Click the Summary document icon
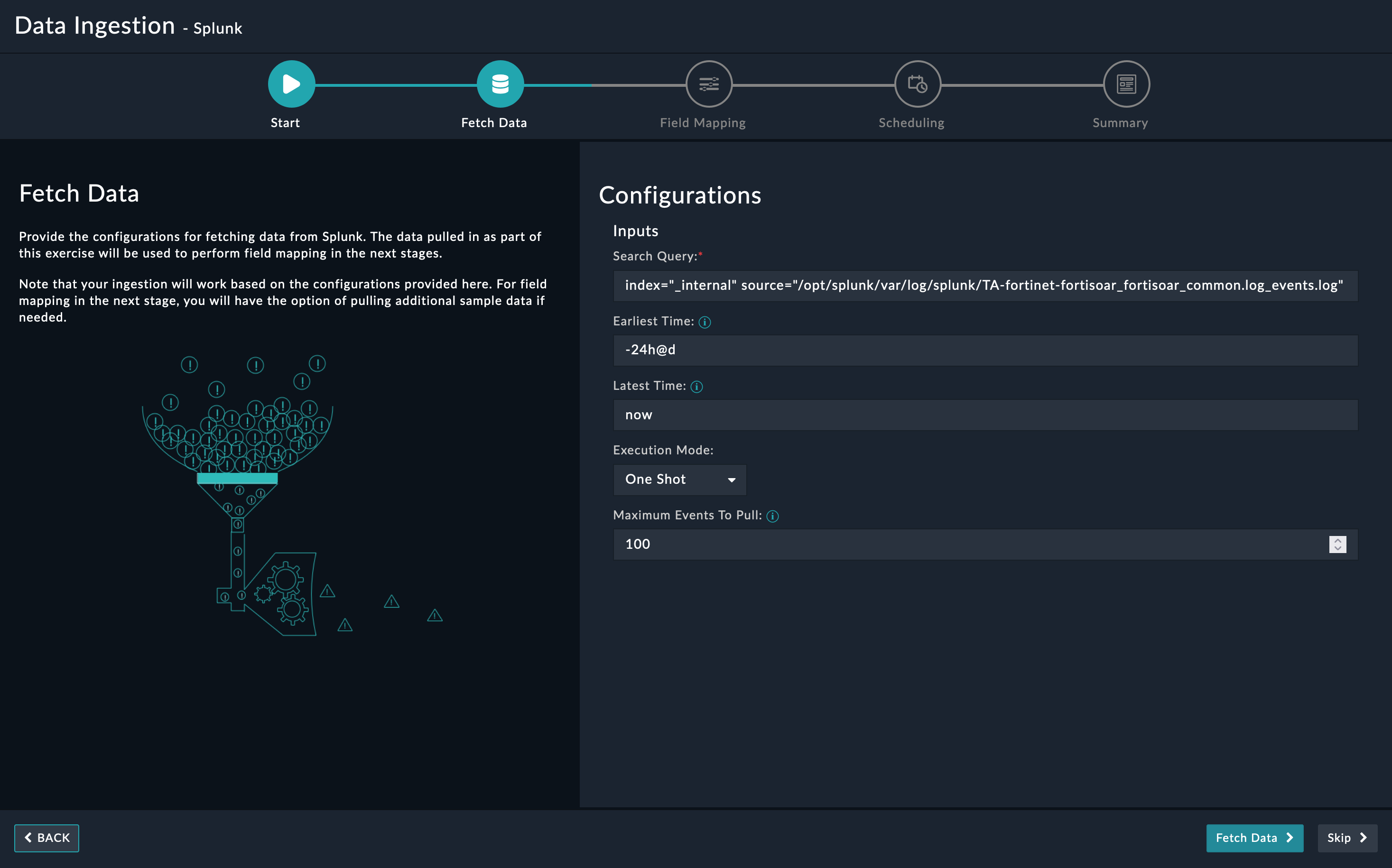 click(x=1125, y=83)
